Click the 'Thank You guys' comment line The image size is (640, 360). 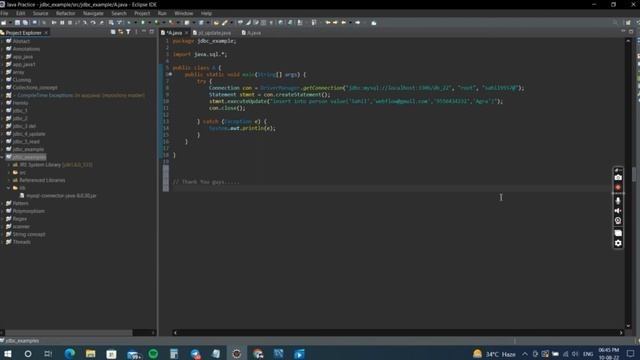206,182
